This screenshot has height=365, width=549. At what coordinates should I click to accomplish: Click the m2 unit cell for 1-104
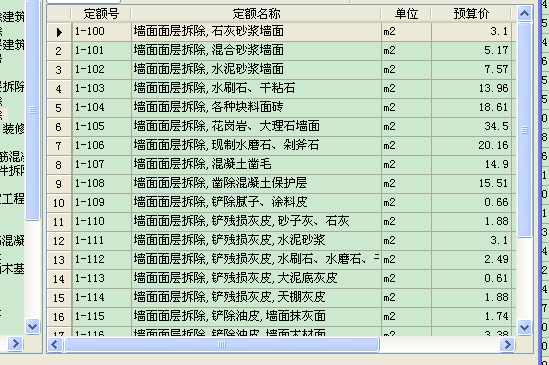click(x=406, y=107)
